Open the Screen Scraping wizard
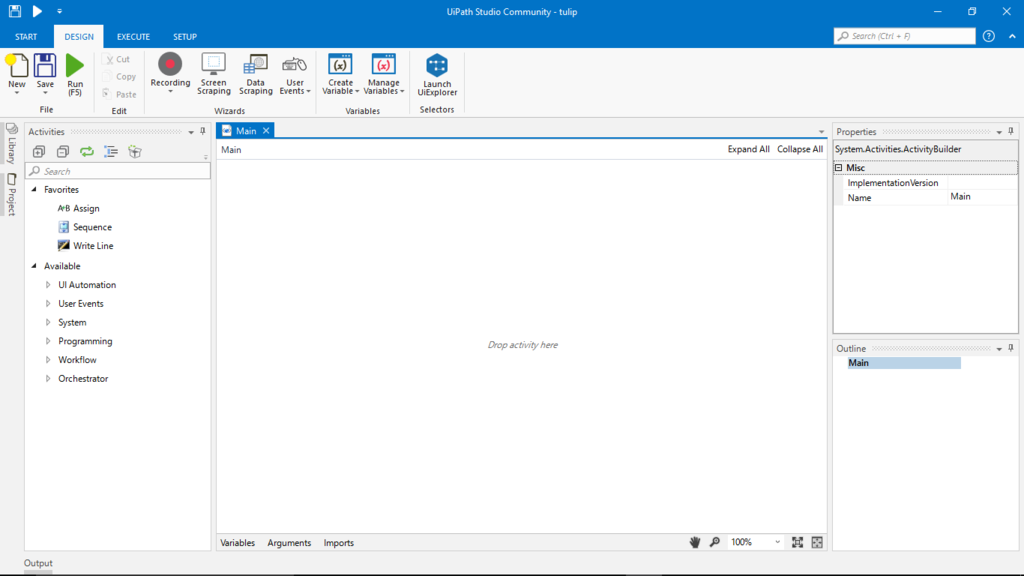Viewport: 1024px width, 576px height. point(214,74)
